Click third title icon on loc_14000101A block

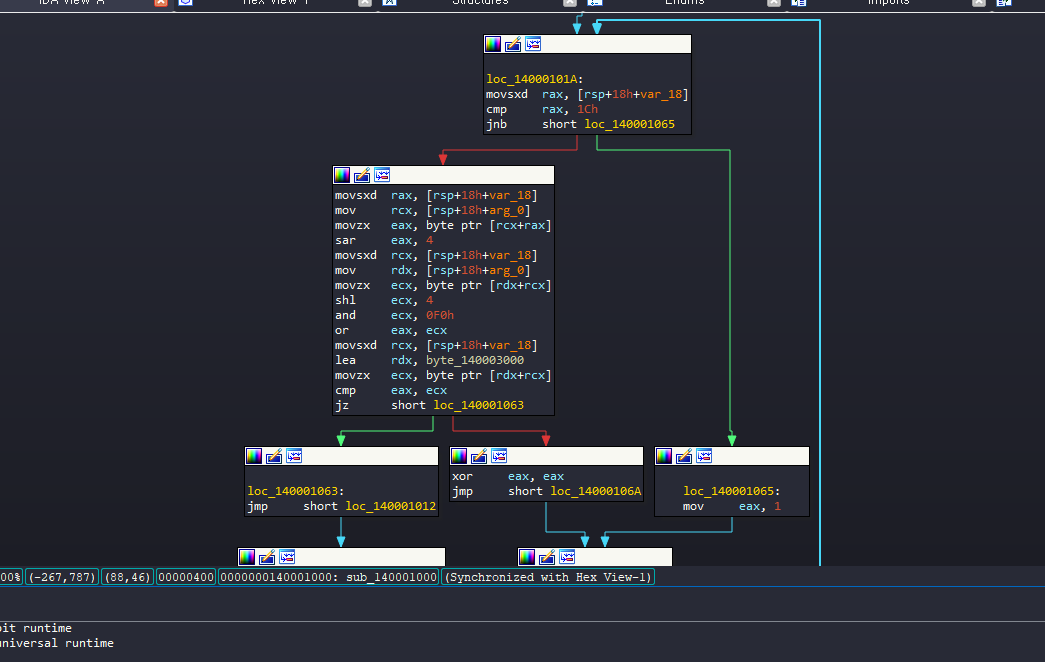click(x=532, y=44)
